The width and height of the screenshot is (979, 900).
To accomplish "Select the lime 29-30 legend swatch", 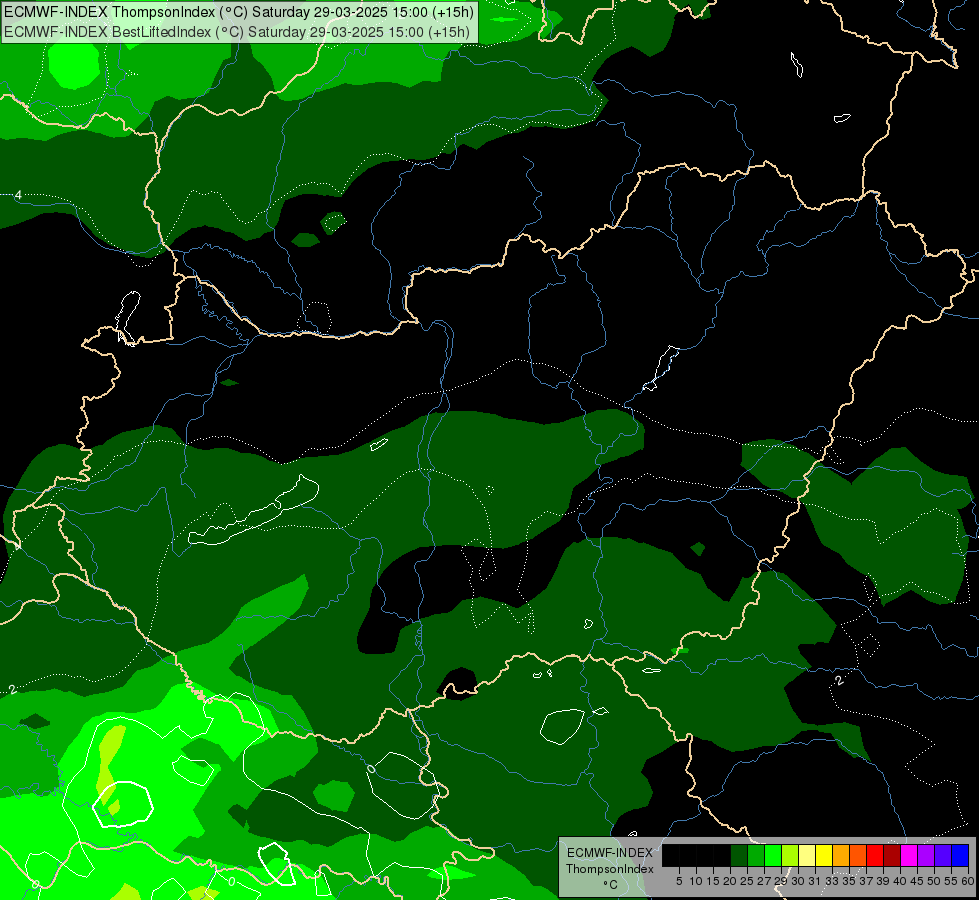I will pos(790,855).
